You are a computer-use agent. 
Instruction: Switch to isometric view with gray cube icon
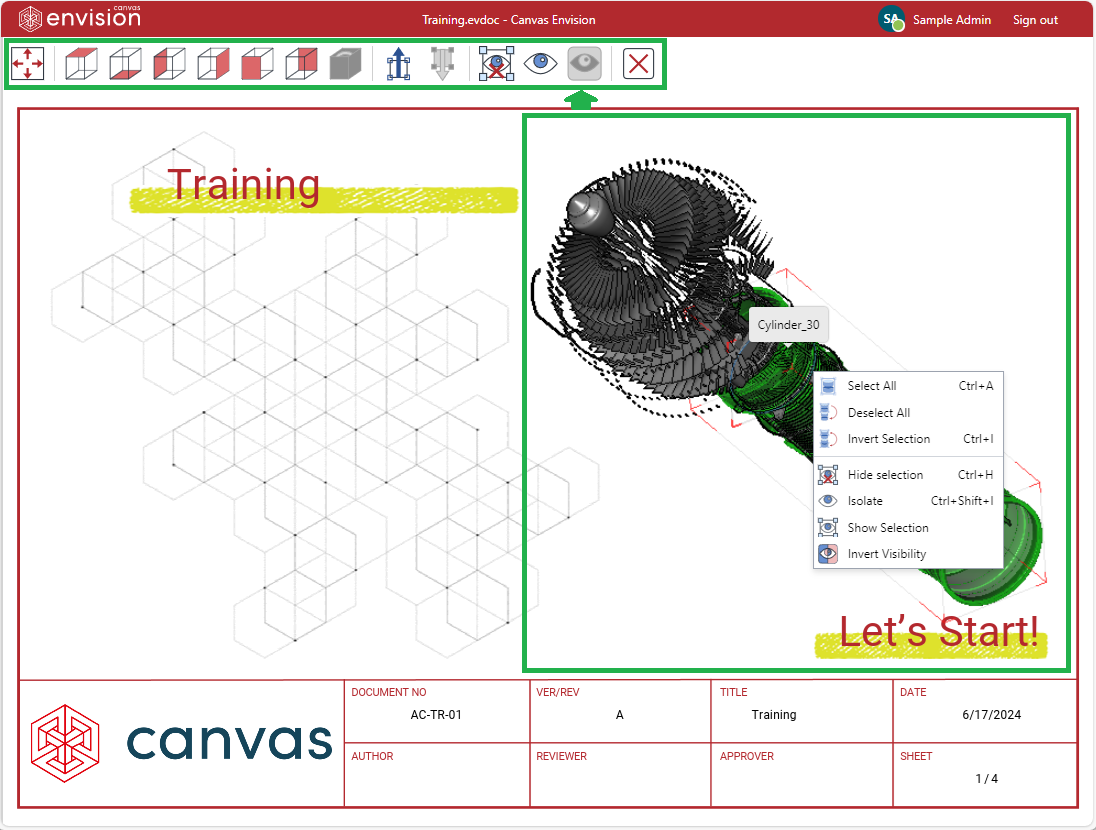(x=345, y=63)
